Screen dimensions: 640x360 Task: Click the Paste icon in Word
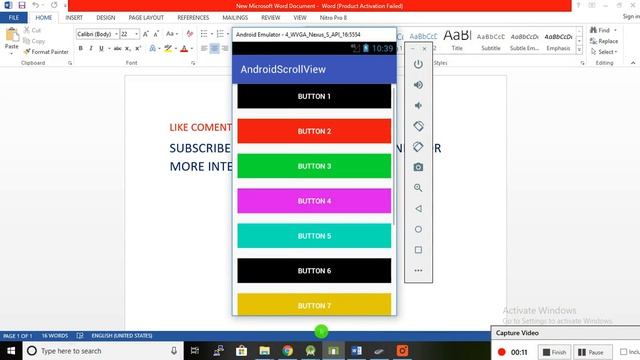coord(11,36)
